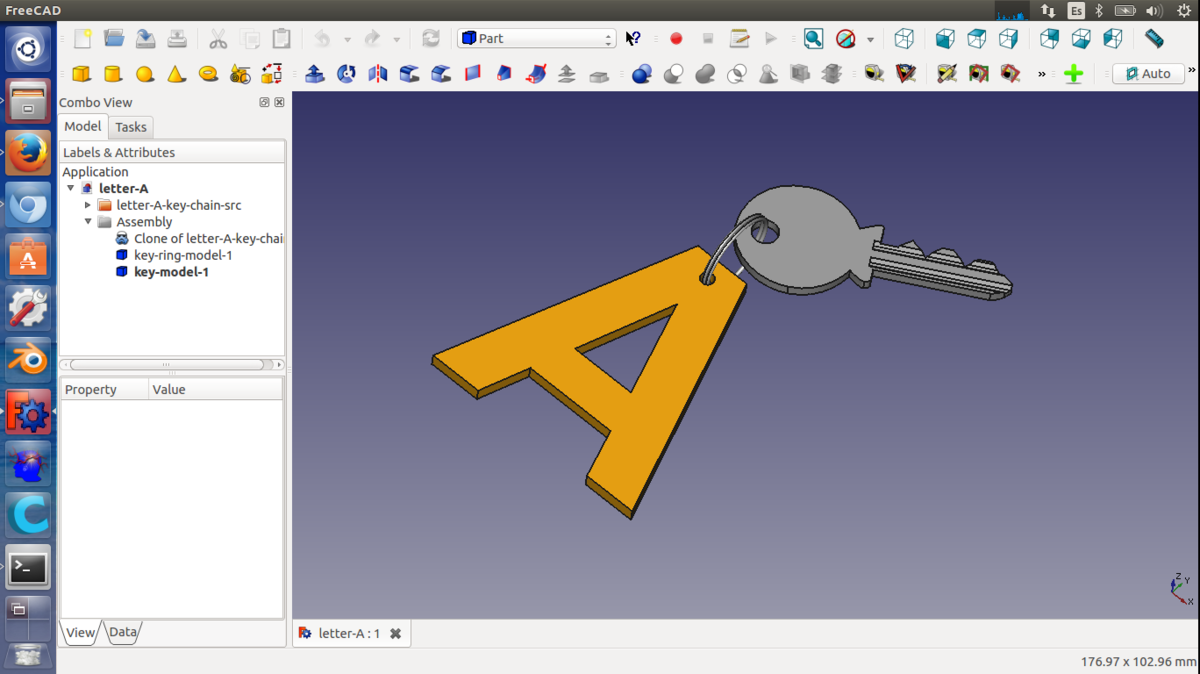
Task: Select the Chamfer tool
Action: pos(441,73)
